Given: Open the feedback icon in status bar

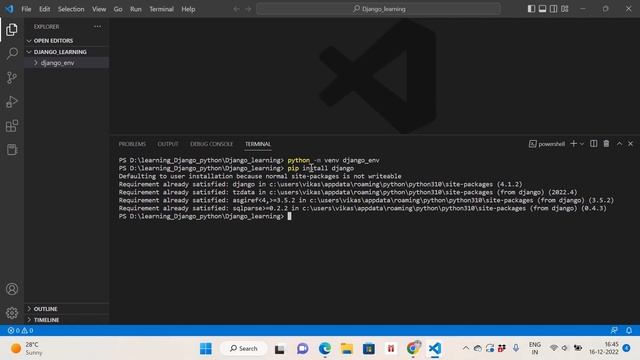Looking at the screenshot, I should (x=614, y=330).
